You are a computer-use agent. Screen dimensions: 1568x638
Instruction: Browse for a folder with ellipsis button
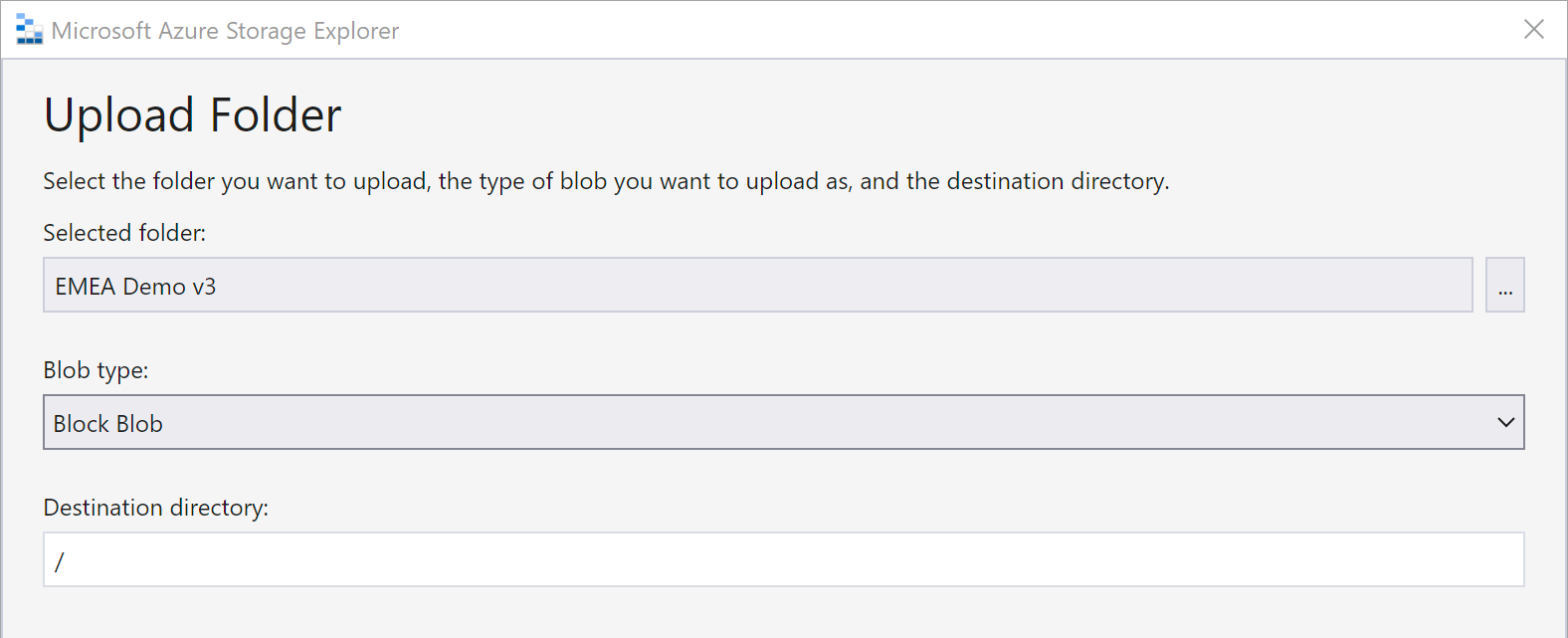click(1504, 285)
